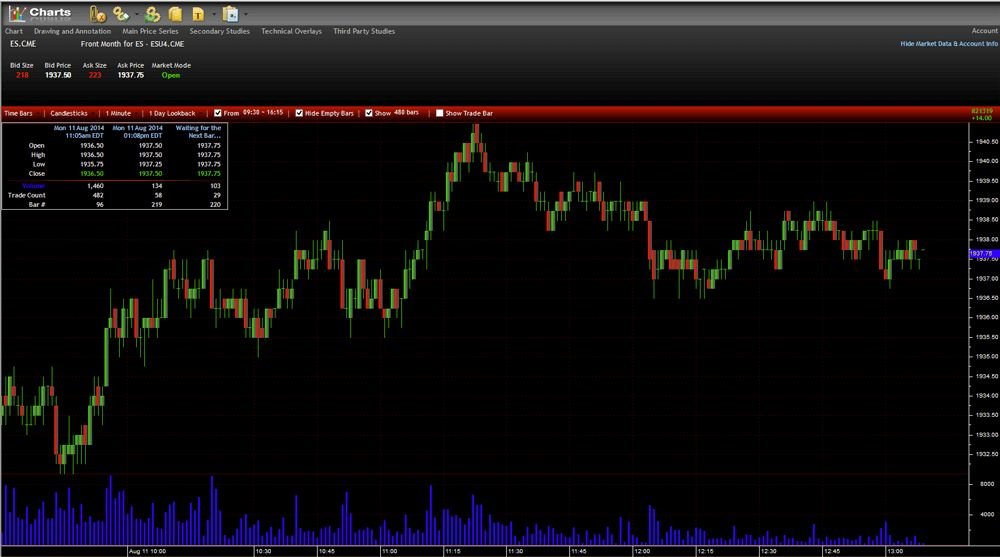Click the clipboard icon in toolbar

(231, 14)
